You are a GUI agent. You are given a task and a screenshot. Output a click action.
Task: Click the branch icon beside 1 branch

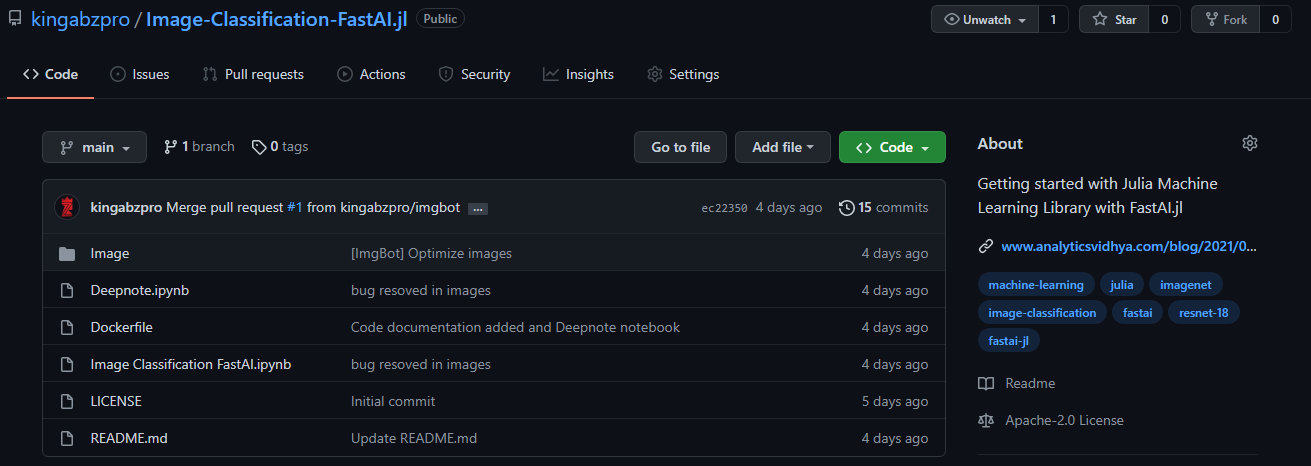coord(170,147)
